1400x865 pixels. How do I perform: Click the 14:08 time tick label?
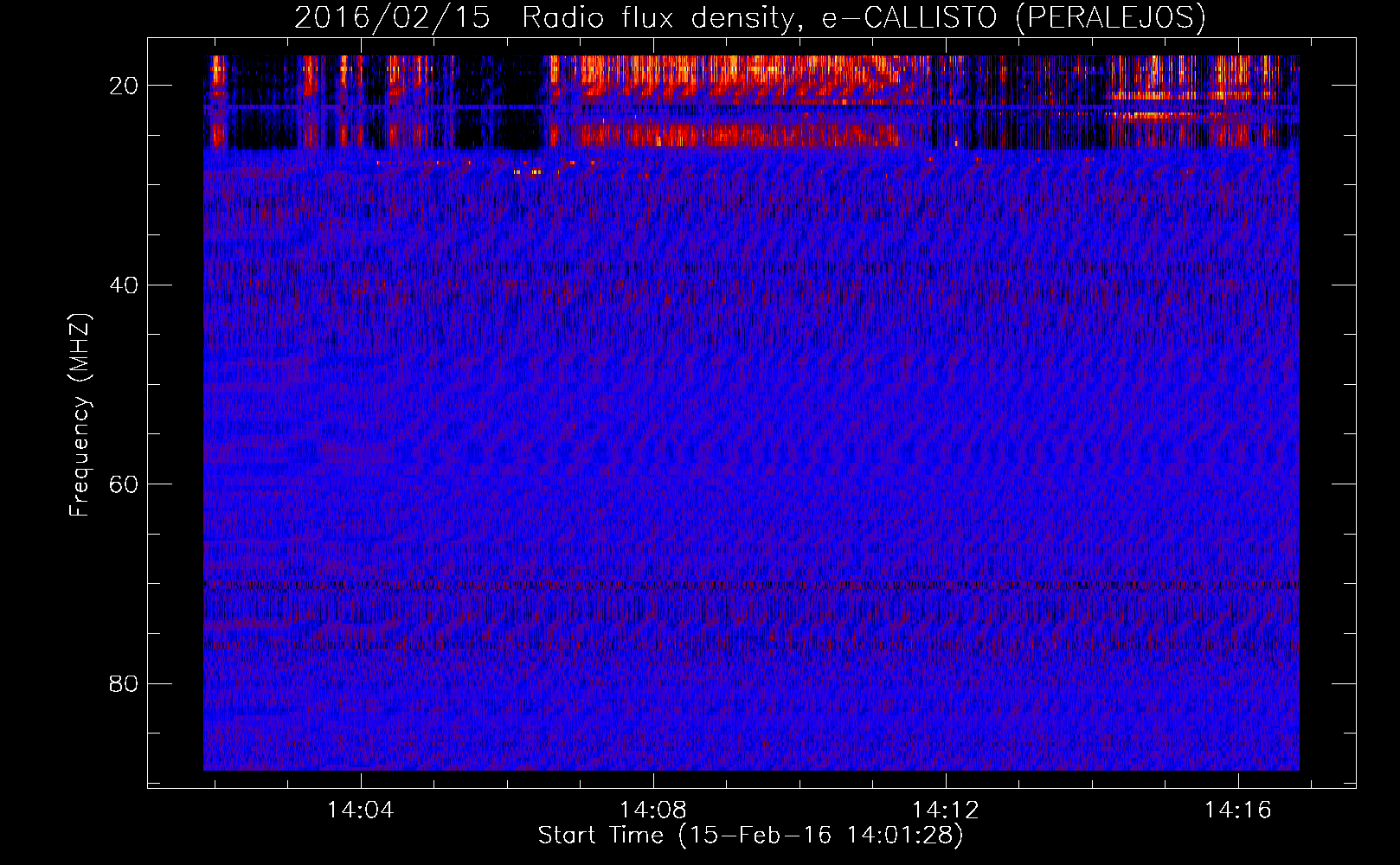click(x=653, y=810)
